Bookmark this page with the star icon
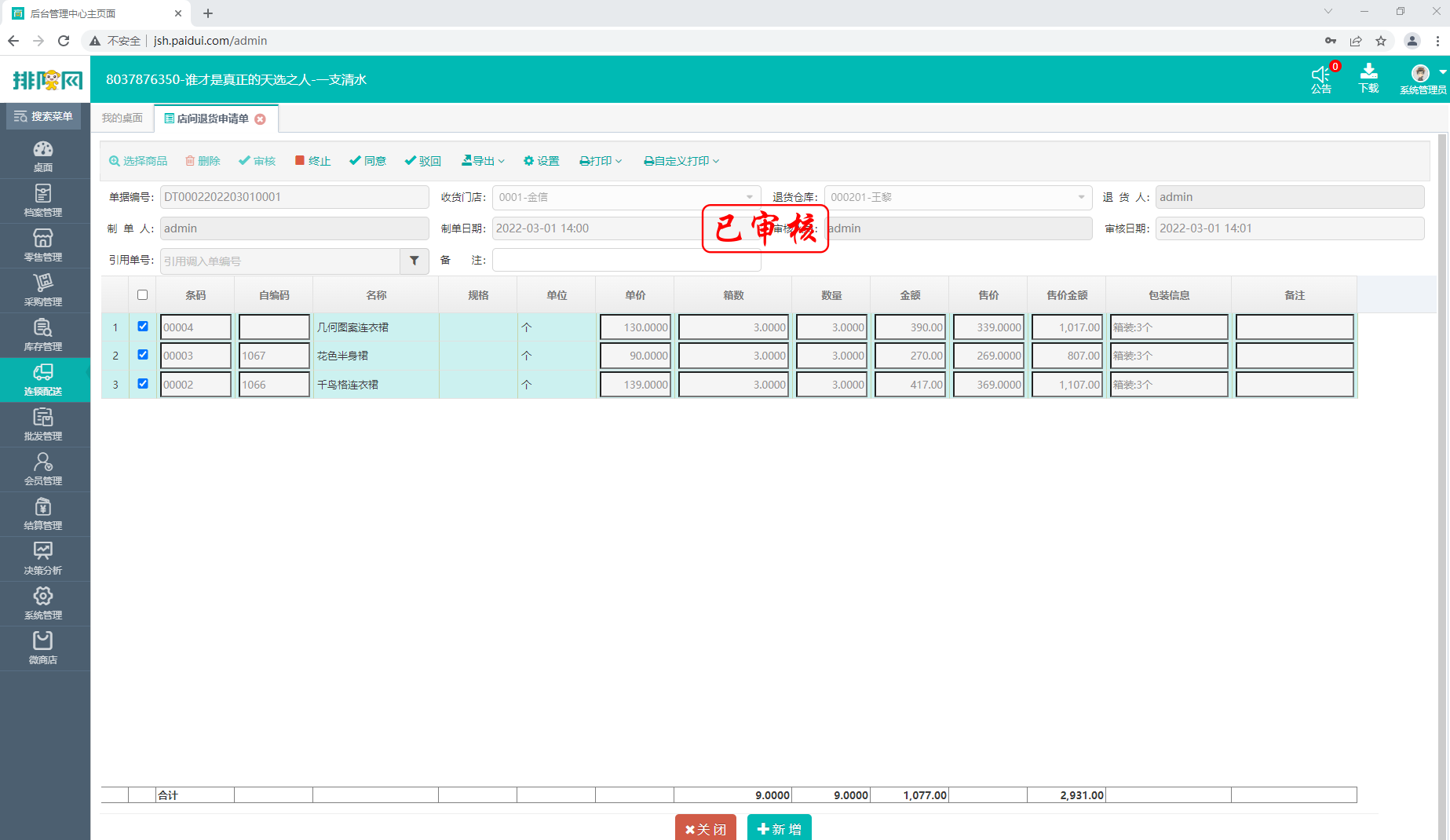The image size is (1450, 840). 1381,41
